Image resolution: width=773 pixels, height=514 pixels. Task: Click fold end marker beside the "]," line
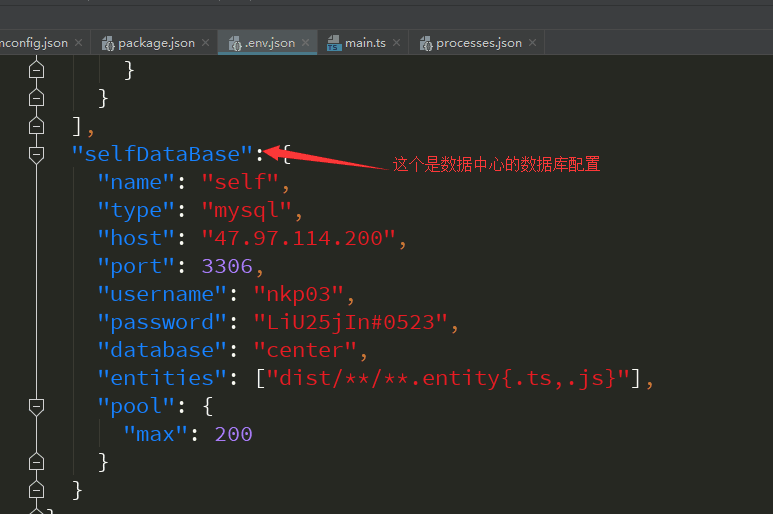click(x=37, y=126)
